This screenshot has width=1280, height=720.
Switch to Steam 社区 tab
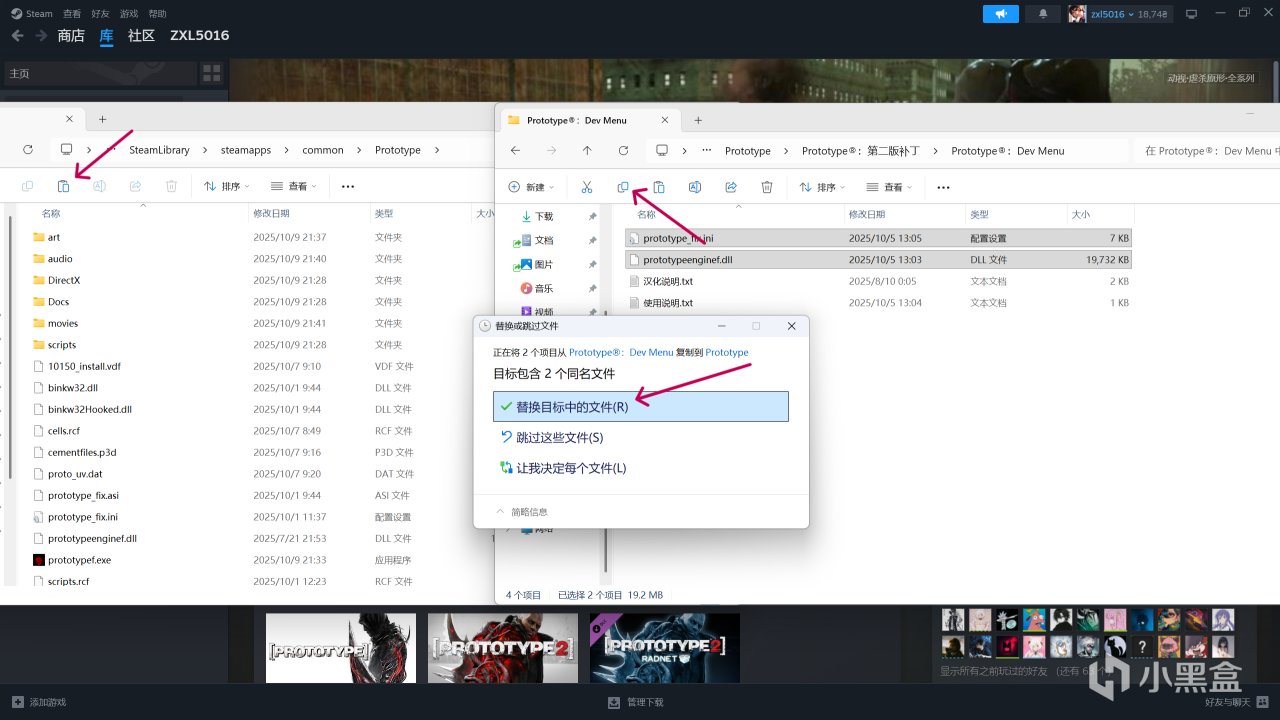[141, 35]
